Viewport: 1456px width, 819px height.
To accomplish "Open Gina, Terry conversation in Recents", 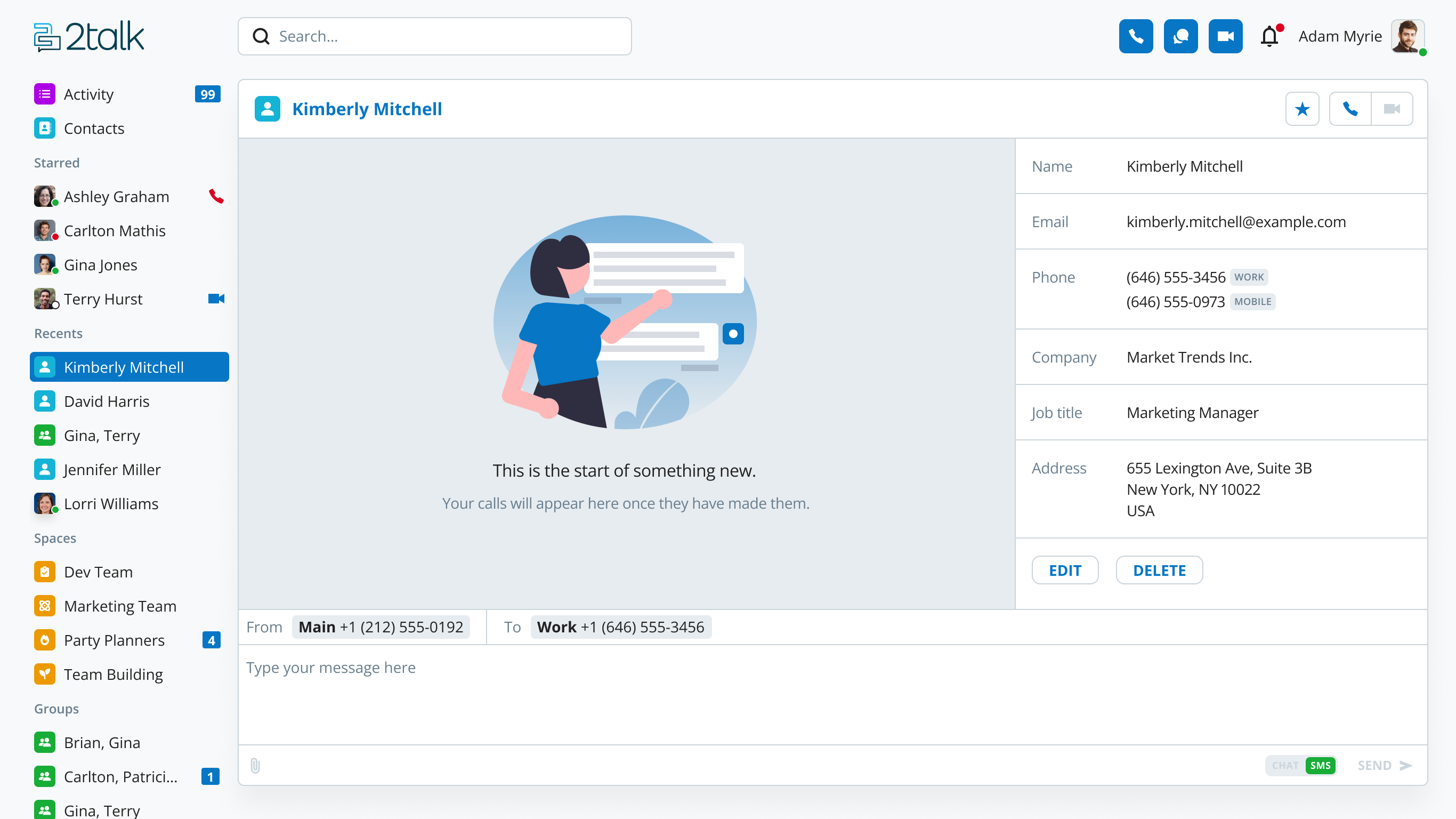I will pos(129,436).
